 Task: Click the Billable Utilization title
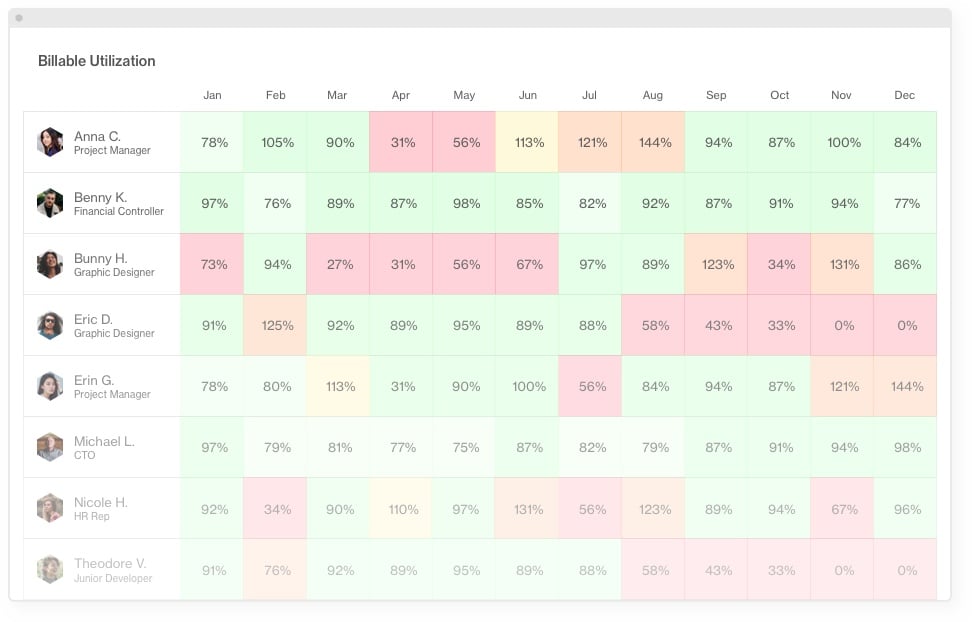(97, 61)
